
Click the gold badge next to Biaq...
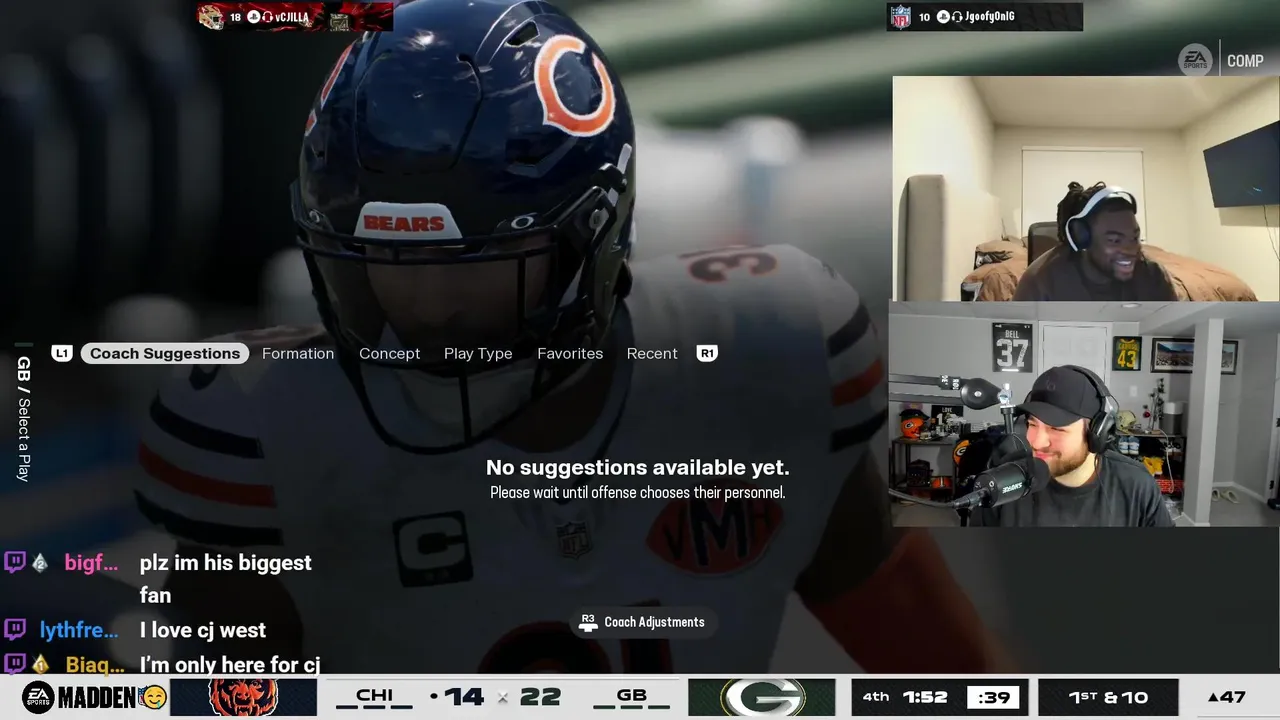(40, 664)
